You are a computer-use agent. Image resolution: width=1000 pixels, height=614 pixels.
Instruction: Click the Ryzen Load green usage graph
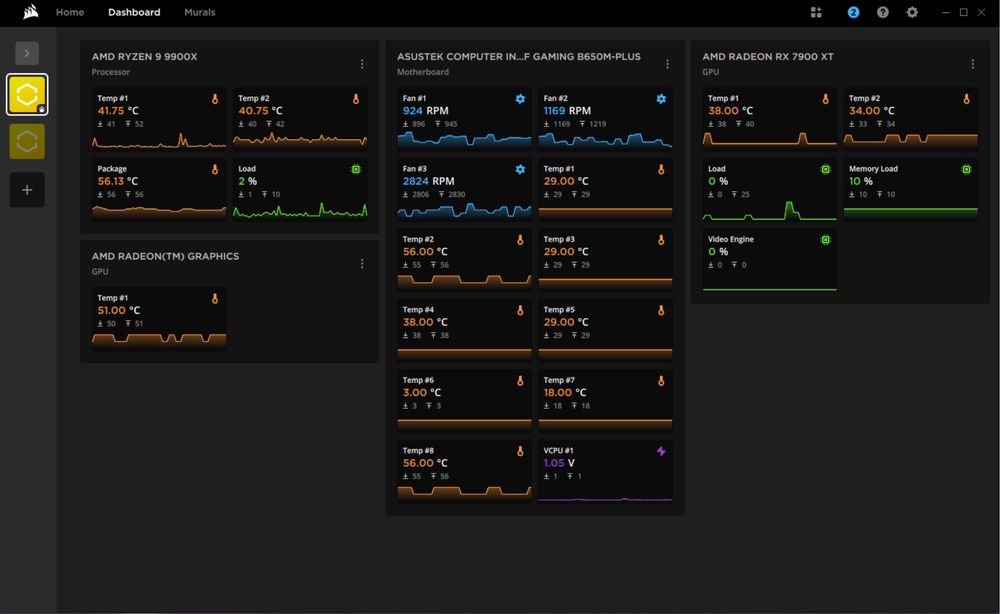click(300, 210)
